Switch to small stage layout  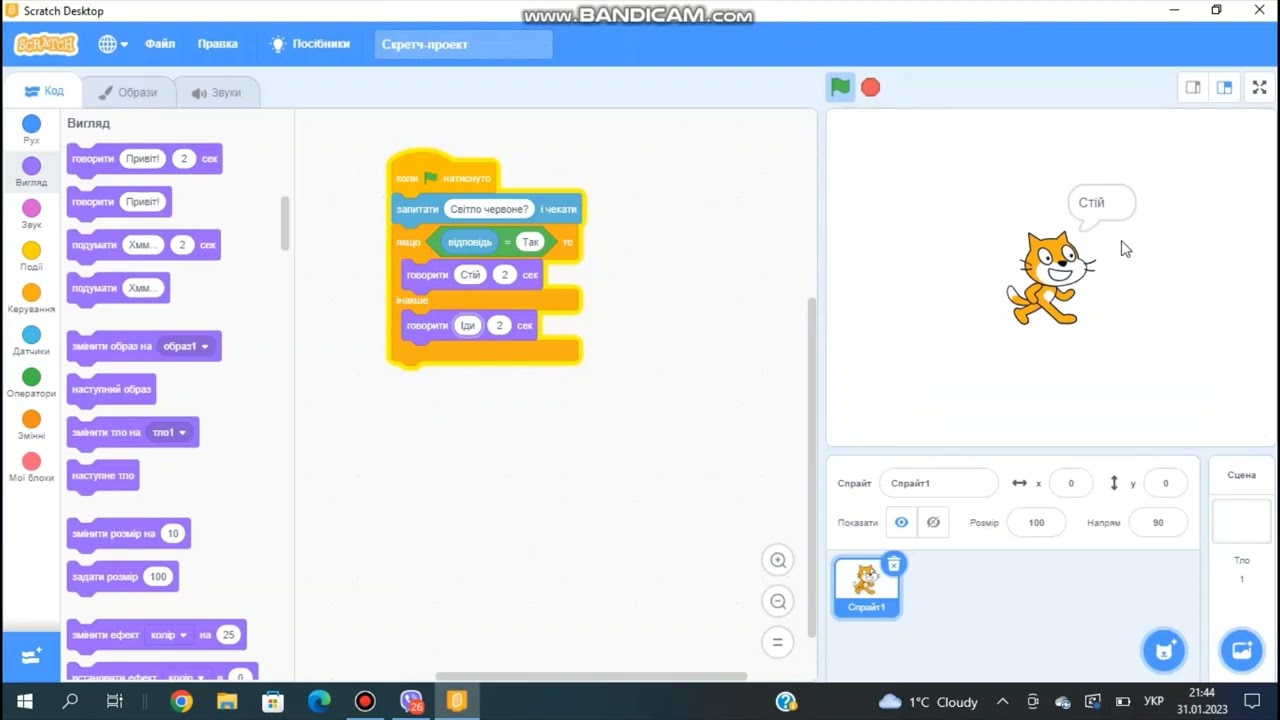click(1193, 88)
